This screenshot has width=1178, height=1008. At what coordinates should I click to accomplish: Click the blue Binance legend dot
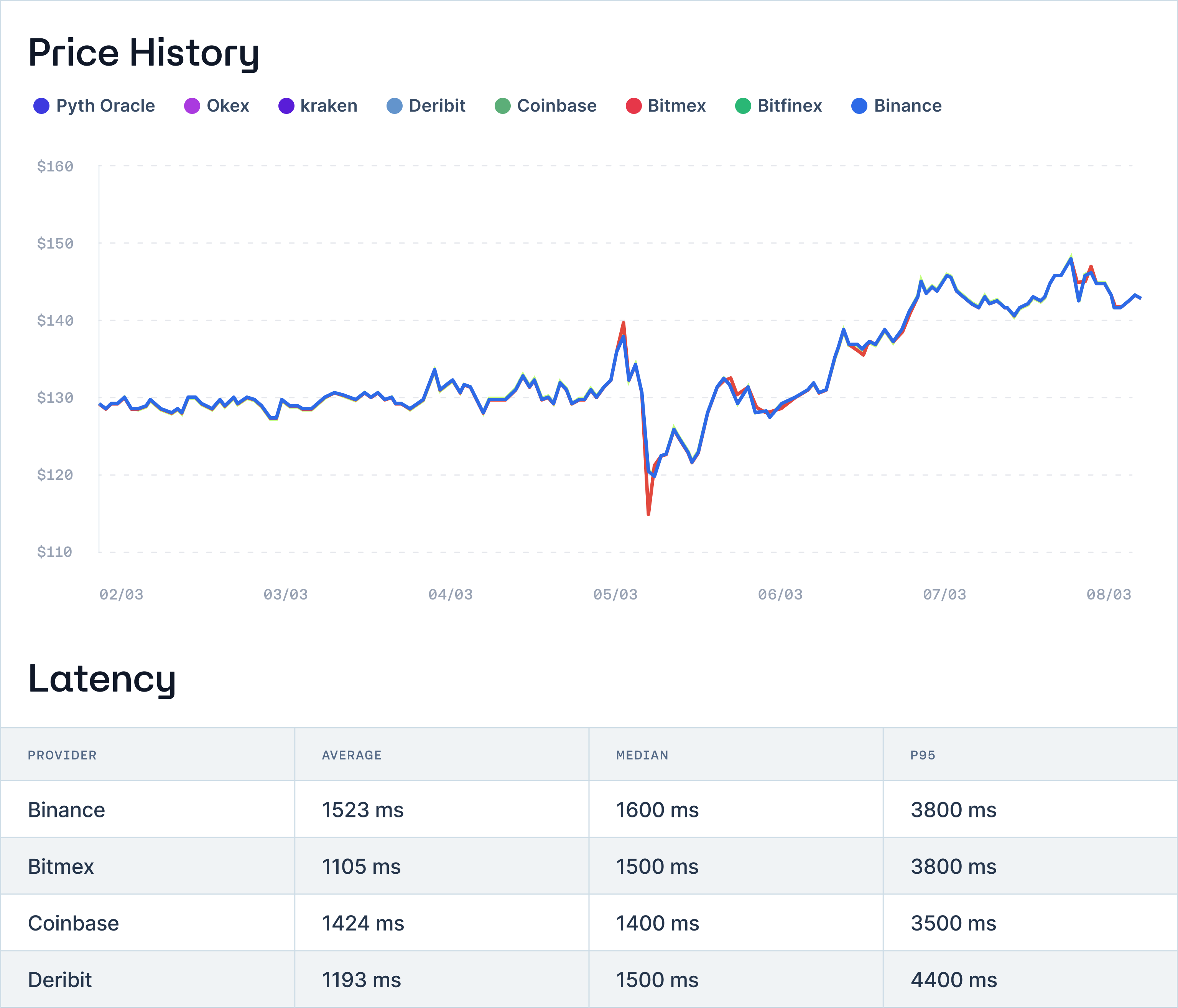pyautogui.click(x=859, y=106)
